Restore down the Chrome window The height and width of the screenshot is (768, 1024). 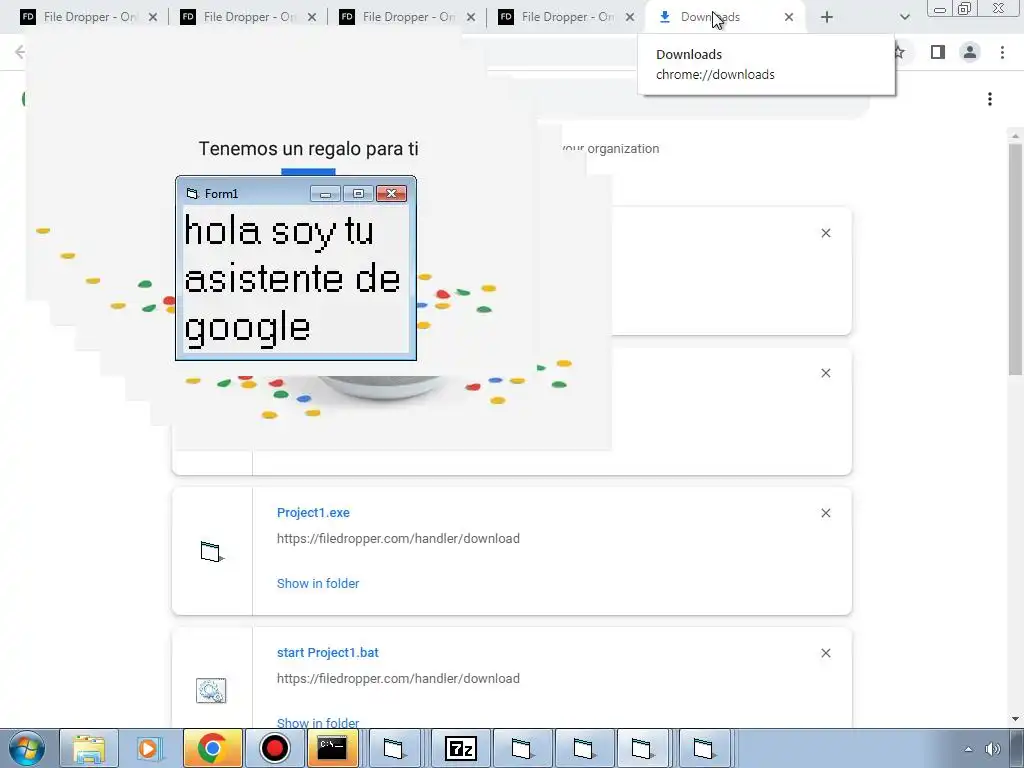point(964,8)
